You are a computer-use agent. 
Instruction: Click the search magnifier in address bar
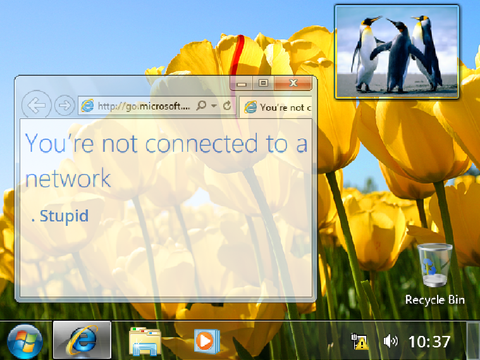[201, 106]
